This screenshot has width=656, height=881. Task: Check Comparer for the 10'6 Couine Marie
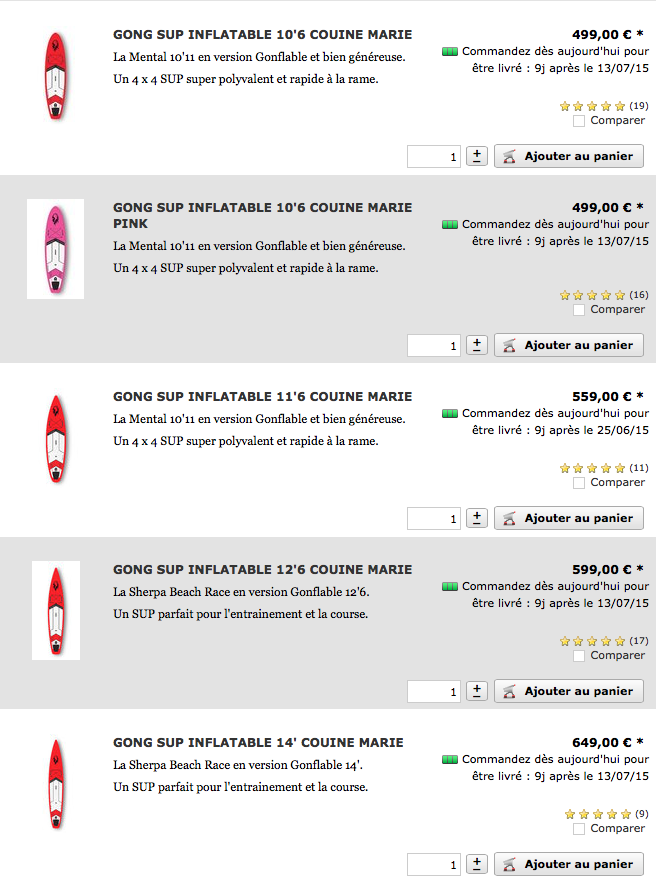click(x=578, y=121)
